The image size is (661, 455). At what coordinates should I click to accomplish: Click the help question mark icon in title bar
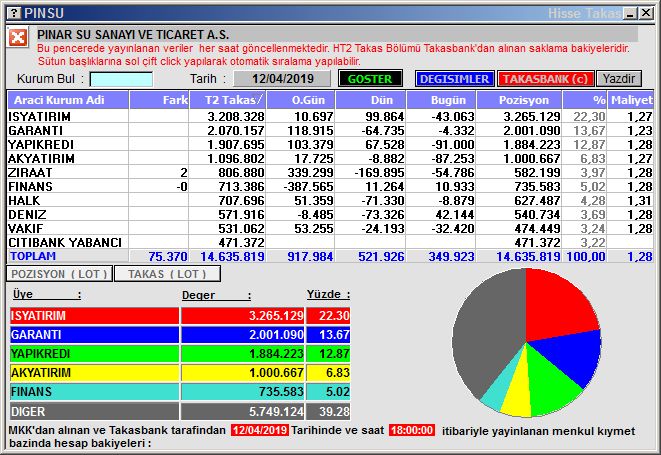[x=14, y=13]
